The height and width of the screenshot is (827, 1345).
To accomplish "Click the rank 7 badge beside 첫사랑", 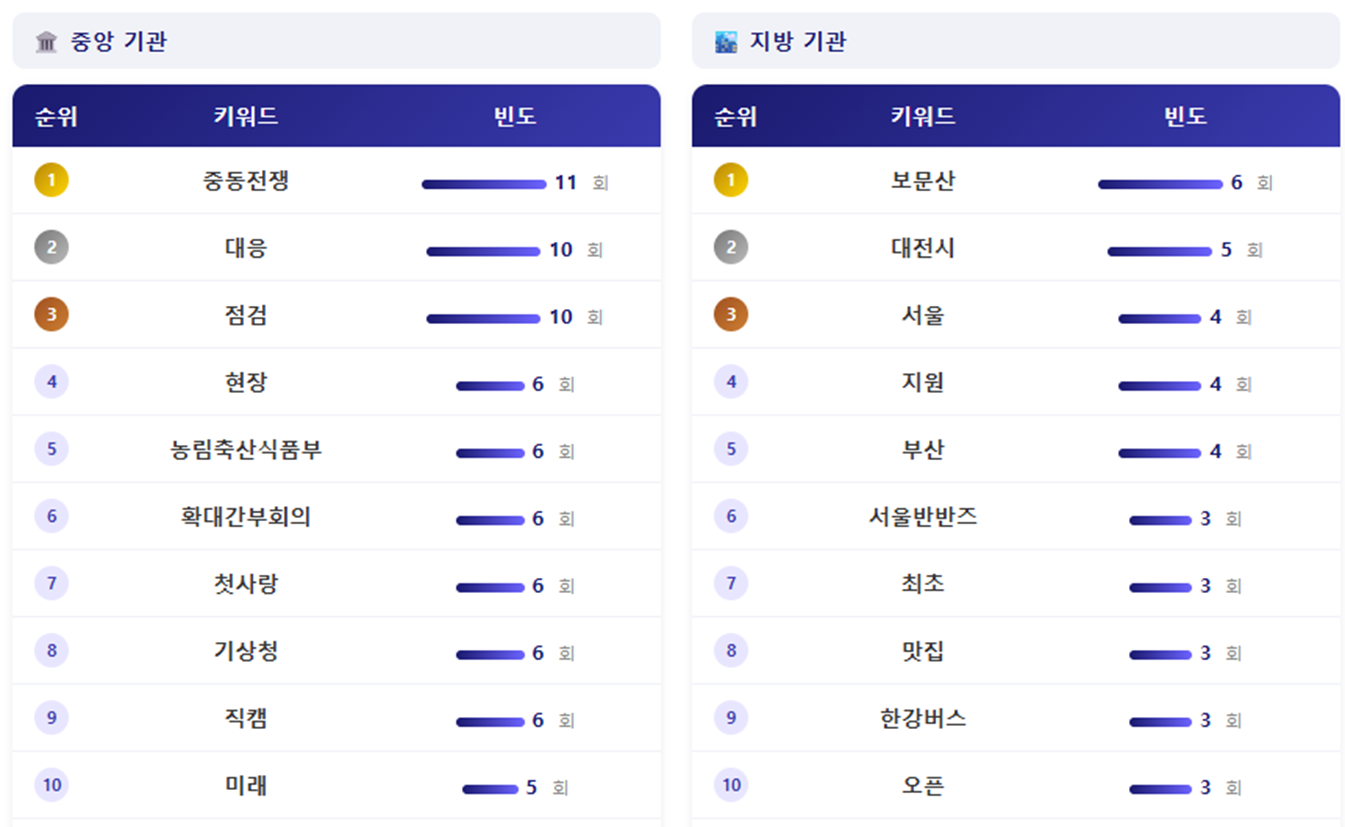I will click(51, 584).
